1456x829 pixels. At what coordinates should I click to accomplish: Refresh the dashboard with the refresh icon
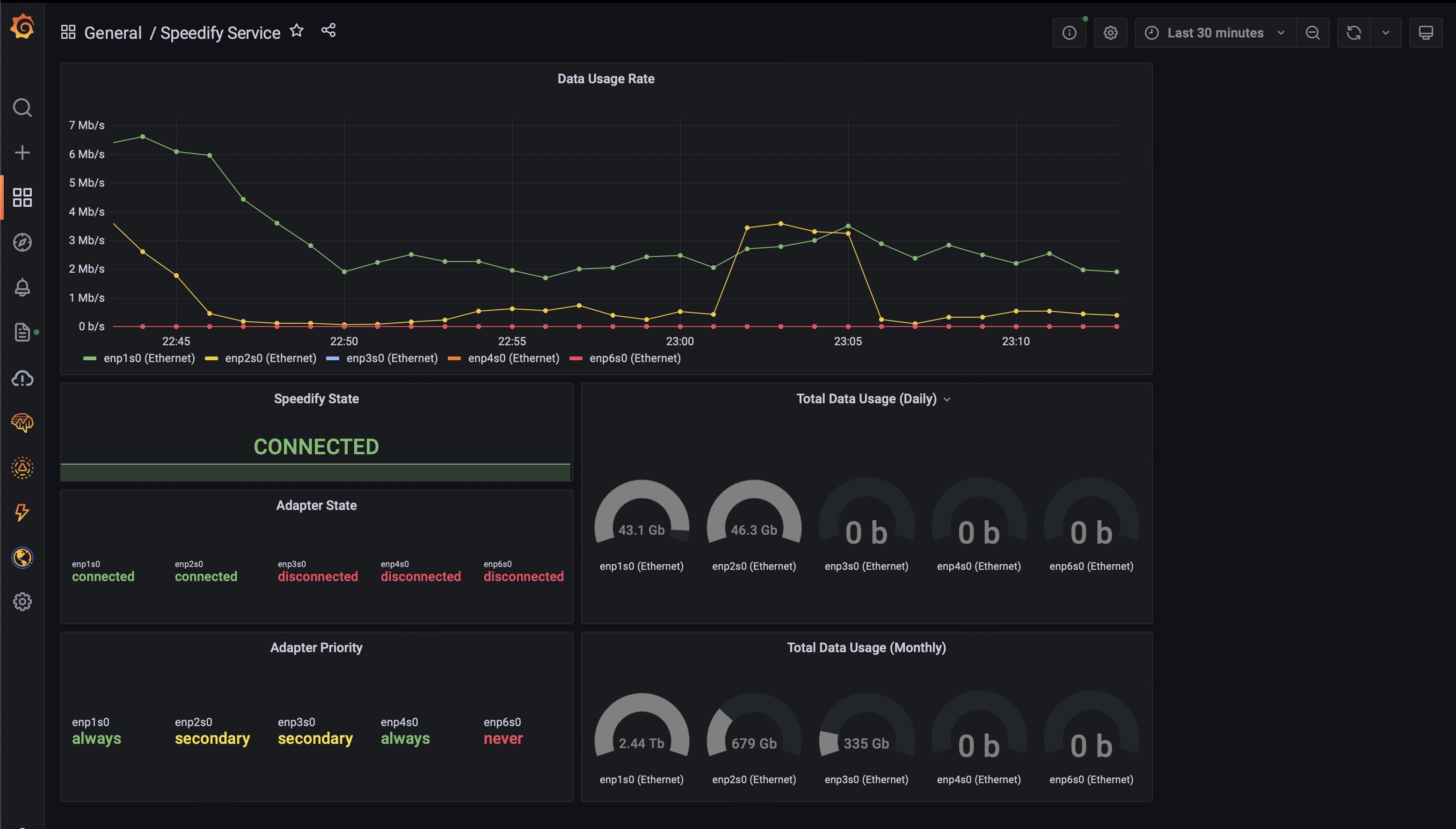[1354, 33]
